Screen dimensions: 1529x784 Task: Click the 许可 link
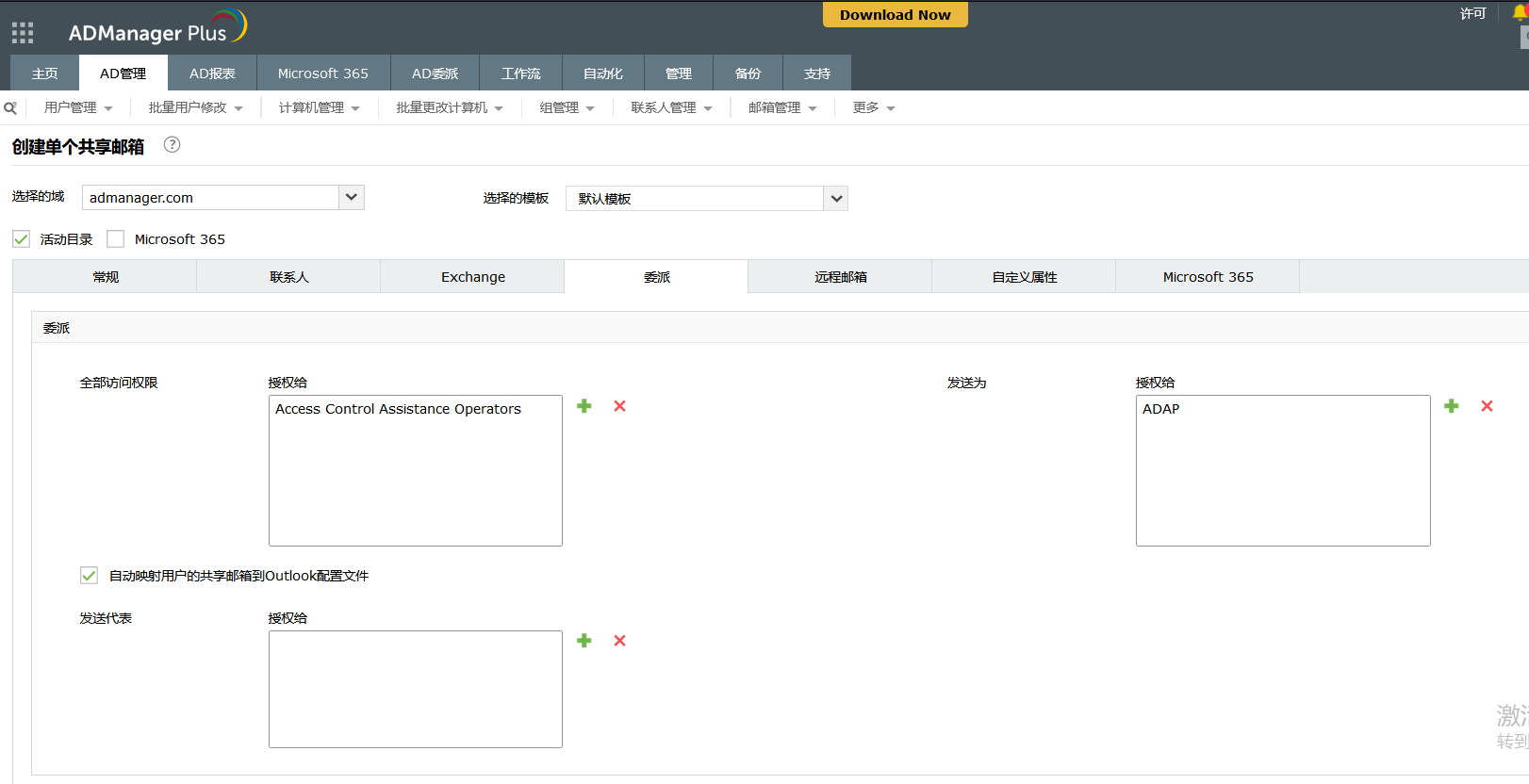point(1472,13)
